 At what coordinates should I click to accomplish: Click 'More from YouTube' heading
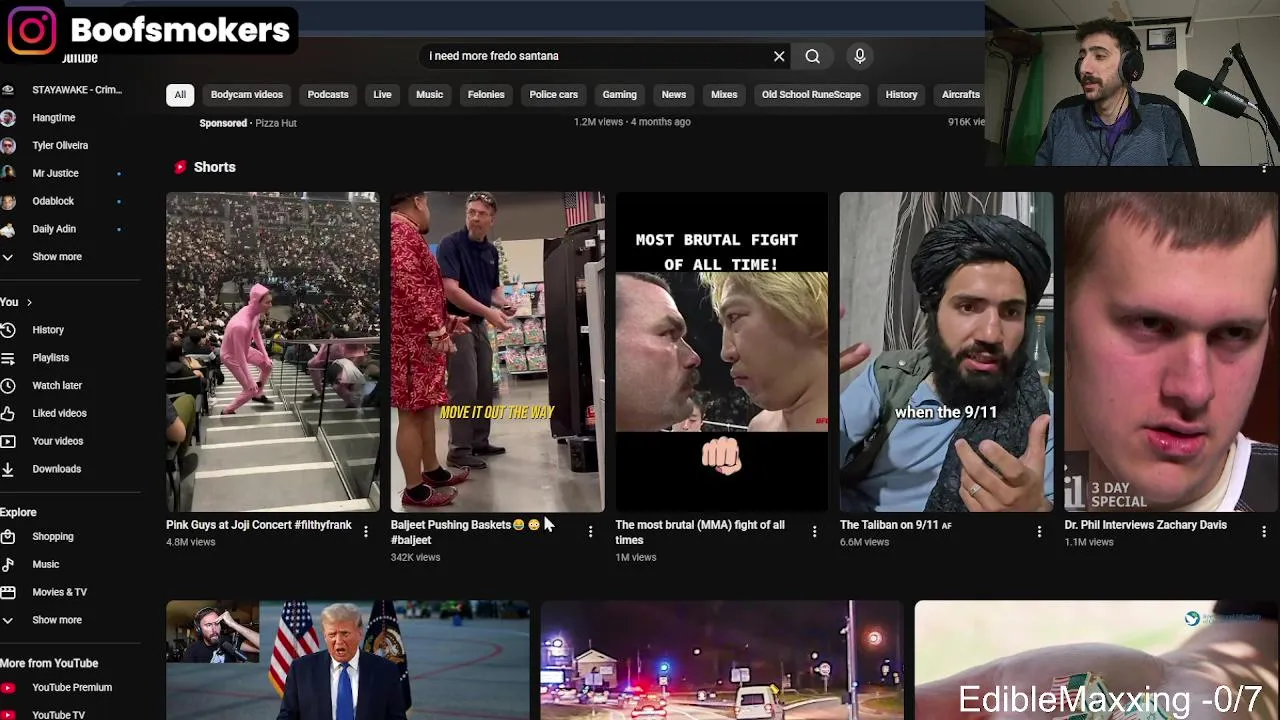click(x=49, y=663)
